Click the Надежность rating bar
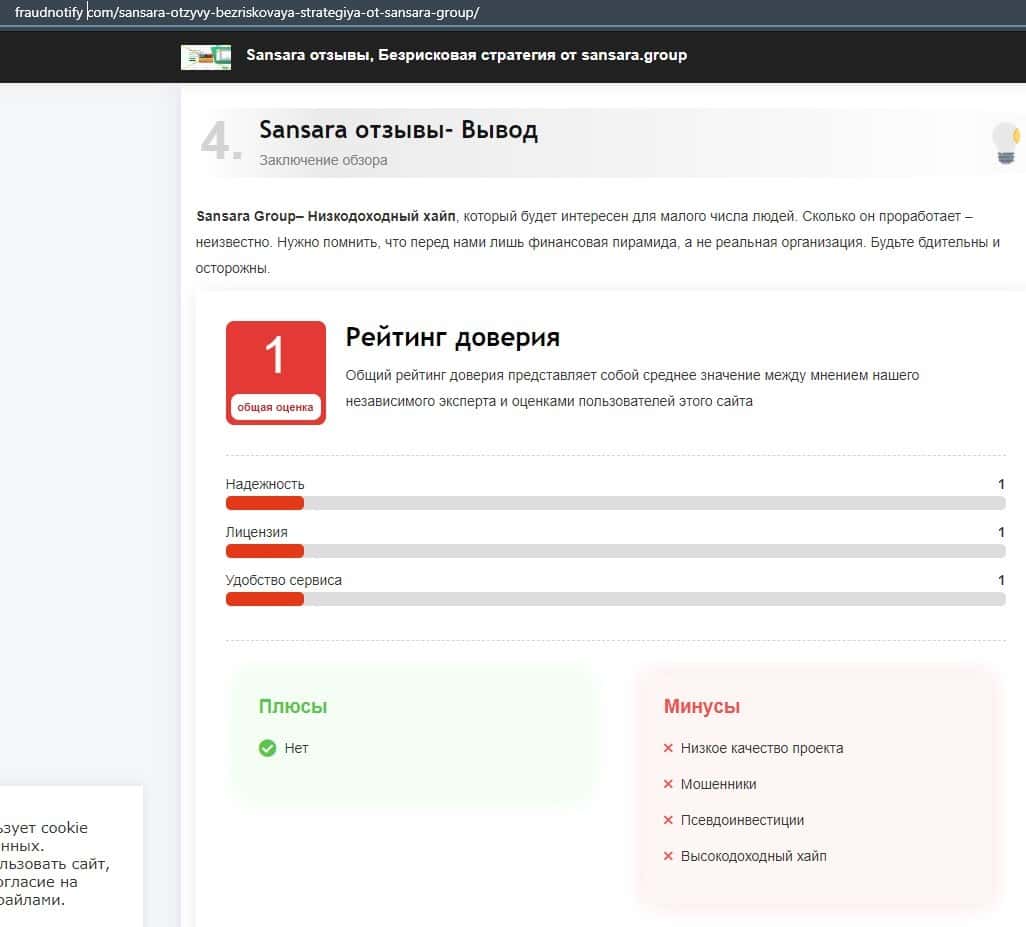 615,503
